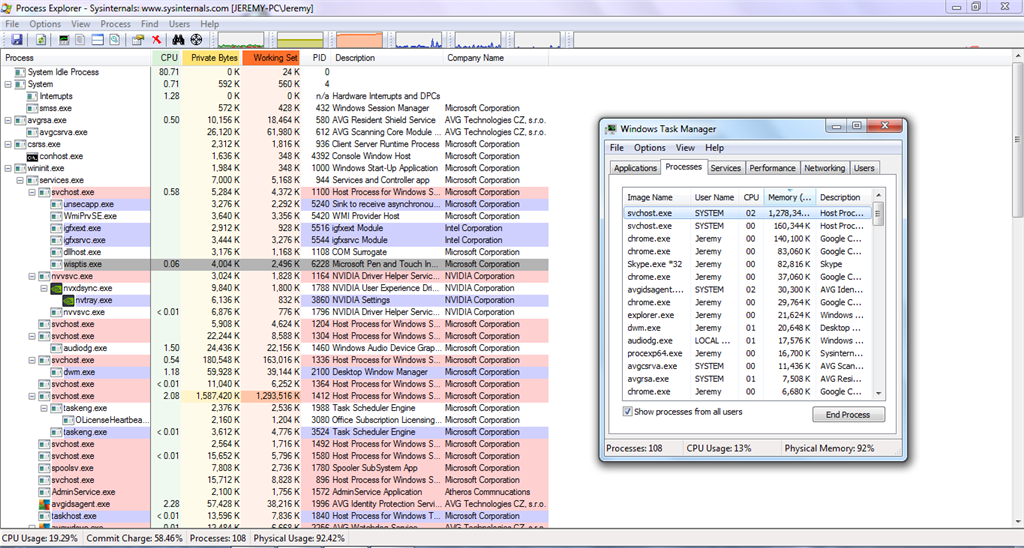This screenshot has width=1024, height=548.
Task: Click Commit Charge 58.46% status entry
Action: pos(136,539)
